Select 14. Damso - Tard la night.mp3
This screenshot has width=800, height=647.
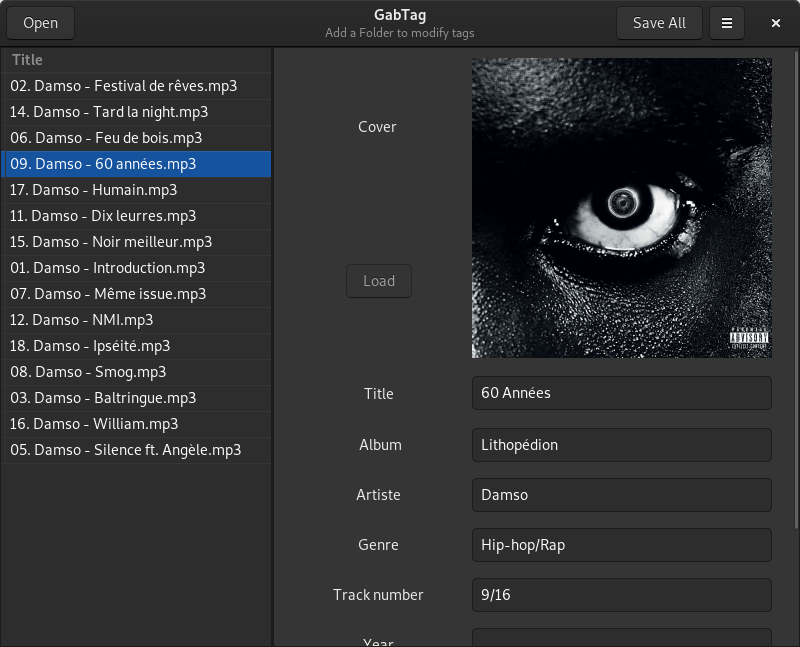(x=136, y=112)
